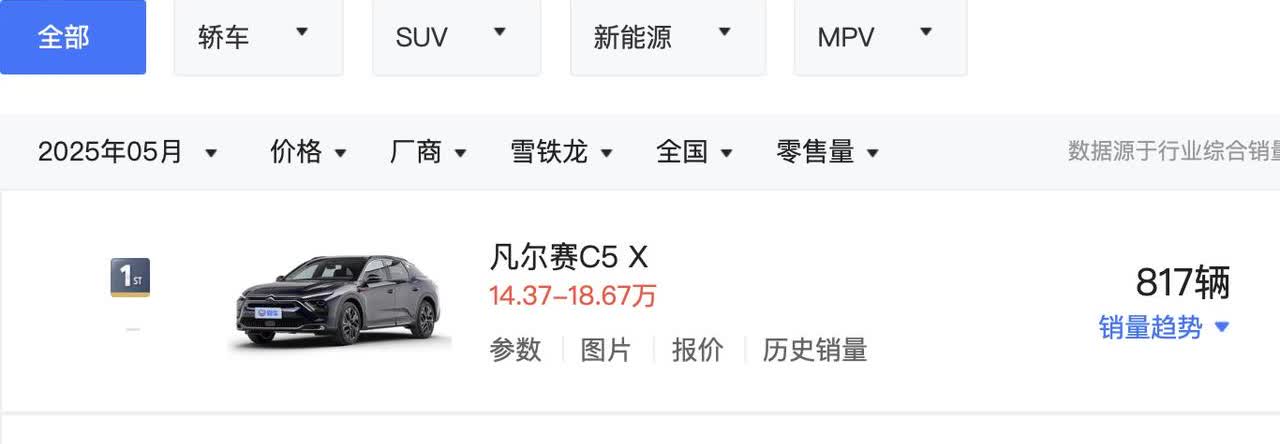Open the 零售量 metric dropdown
The width and height of the screenshot is (1280, 444).
coord(827,152)
